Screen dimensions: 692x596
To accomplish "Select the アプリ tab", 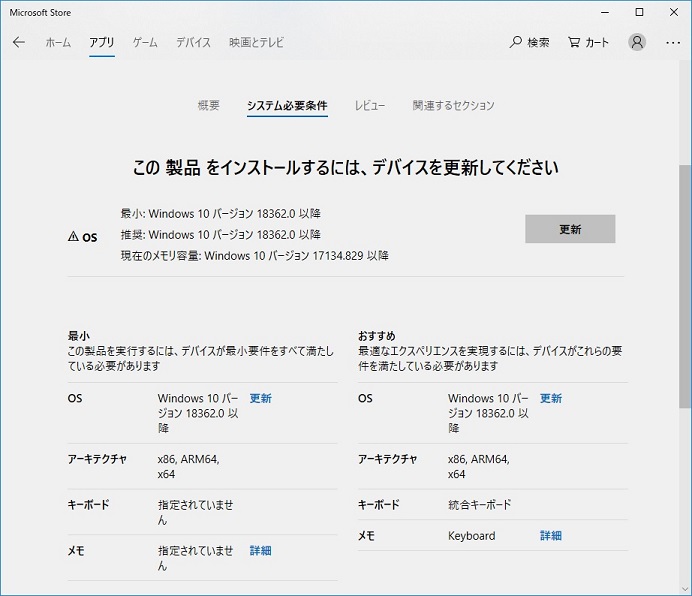I will (x=102, y=42).
